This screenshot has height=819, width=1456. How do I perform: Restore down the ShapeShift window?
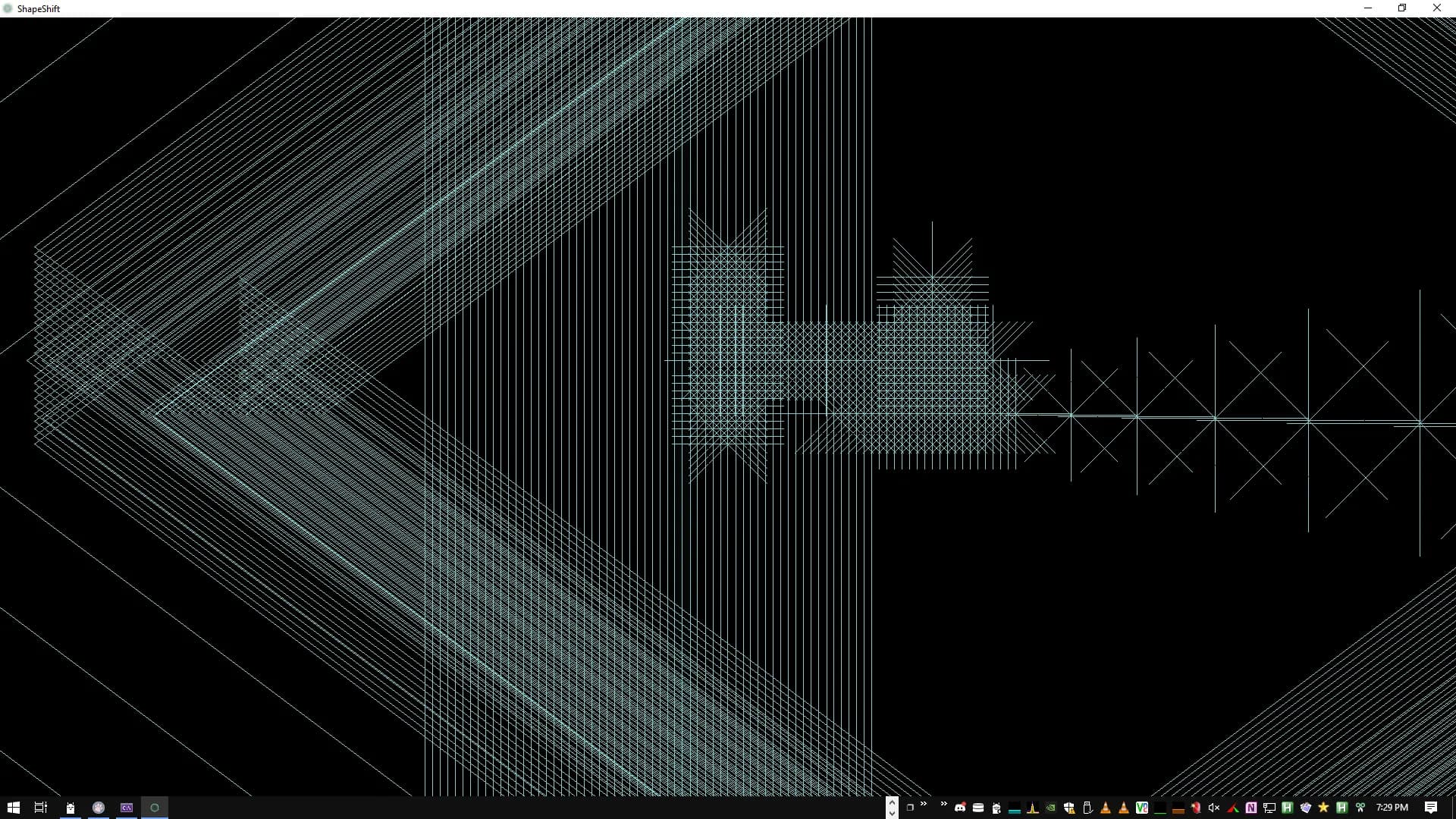click(1402, 8)
